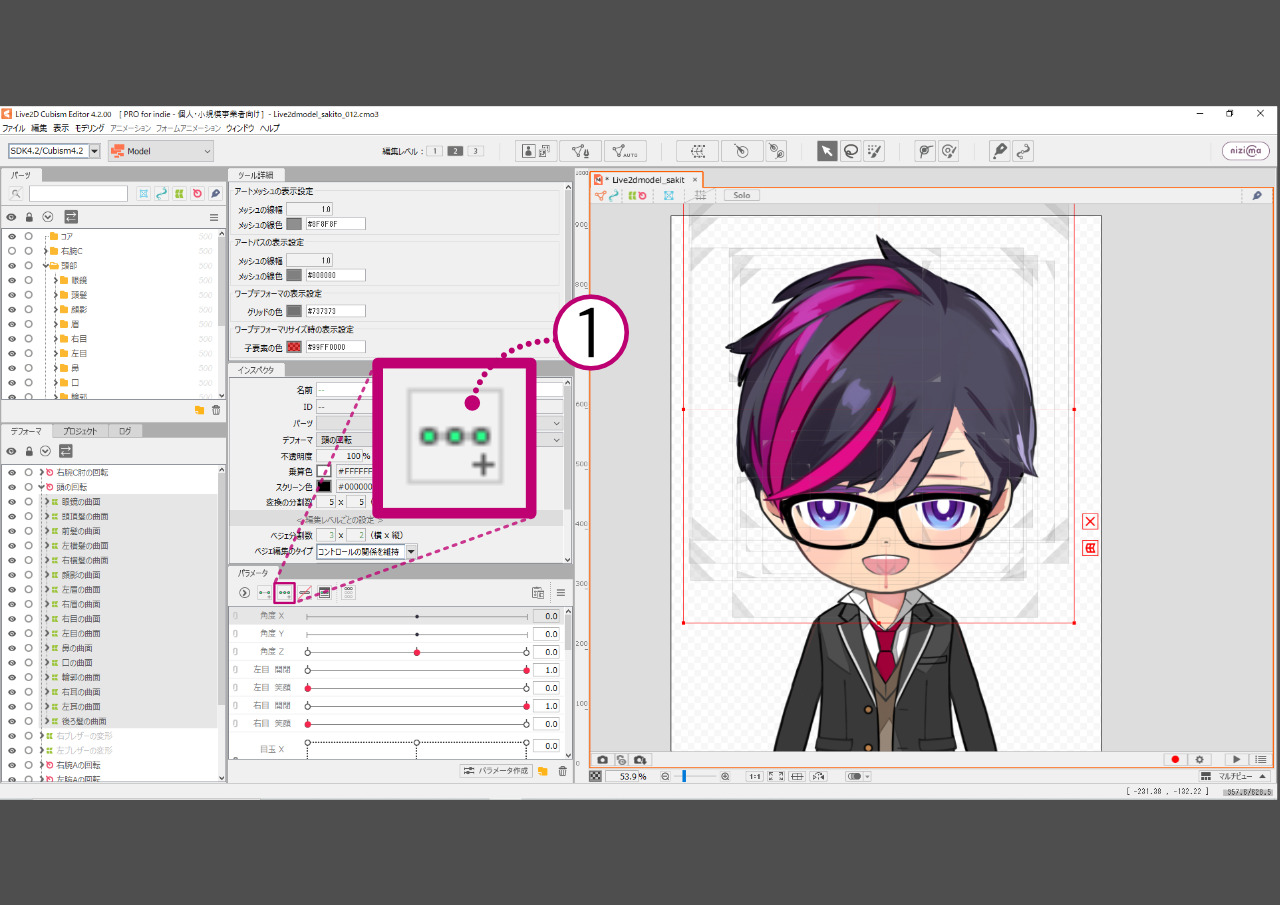Collapse the 頭部 folder
The height and width of the screenshot is (905, 1280).
(47, 266)
